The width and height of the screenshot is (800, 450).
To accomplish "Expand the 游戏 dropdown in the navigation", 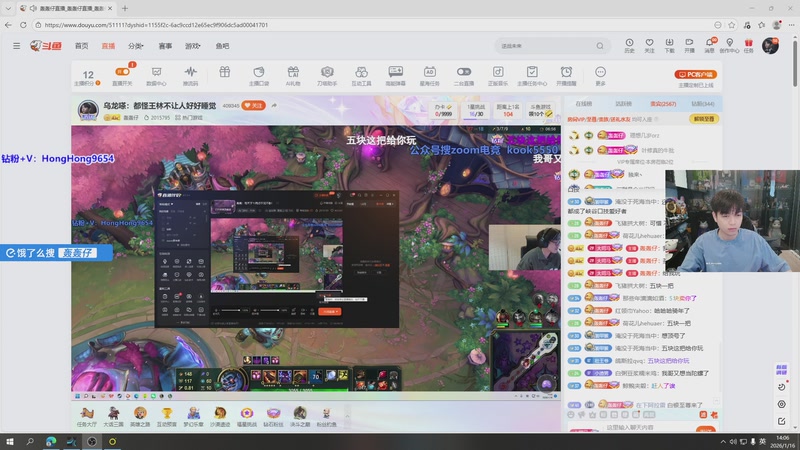I will [x=193, y=46].
